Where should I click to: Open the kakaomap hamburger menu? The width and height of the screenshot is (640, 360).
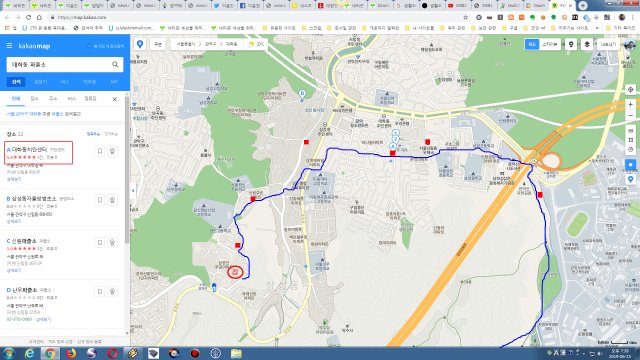tap(9, 46)
